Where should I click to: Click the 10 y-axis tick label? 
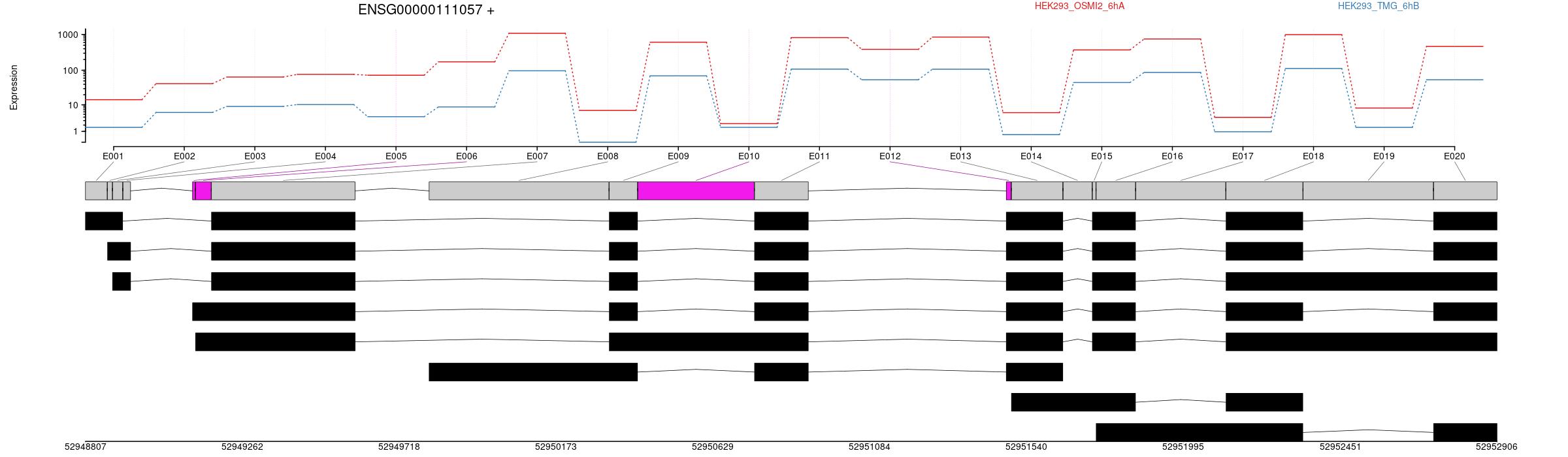click(x=73, y=105)
